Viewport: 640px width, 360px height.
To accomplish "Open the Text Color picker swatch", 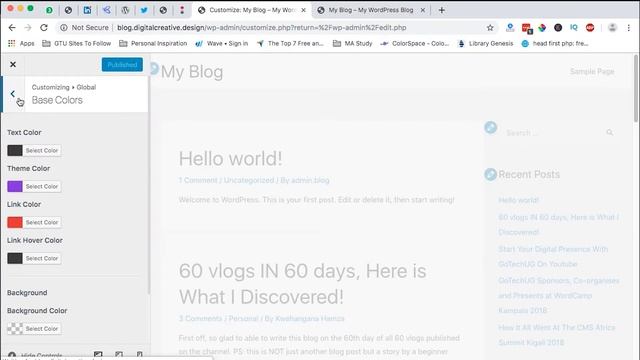I will [15, 151].
